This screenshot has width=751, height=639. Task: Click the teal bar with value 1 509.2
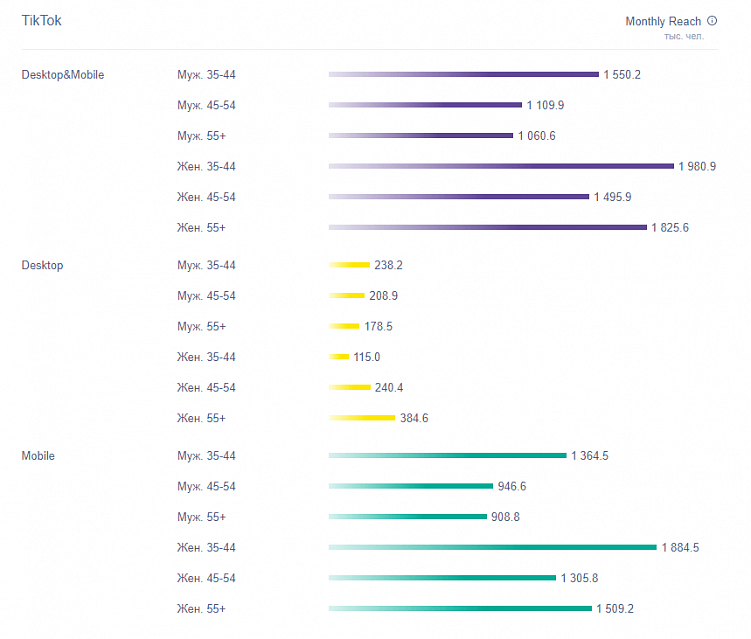pos(460,608)
